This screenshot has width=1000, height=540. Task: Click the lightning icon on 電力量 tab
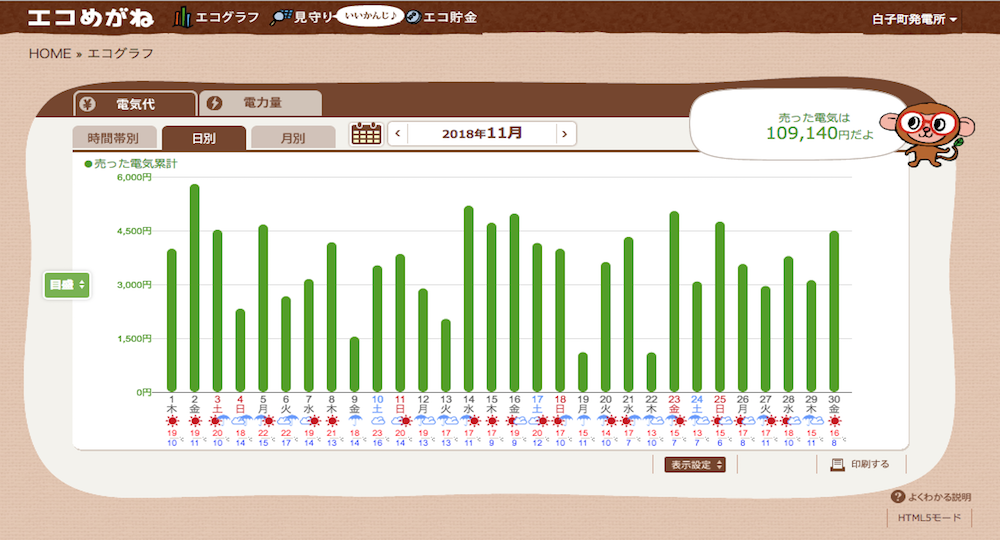click(214, 103)
